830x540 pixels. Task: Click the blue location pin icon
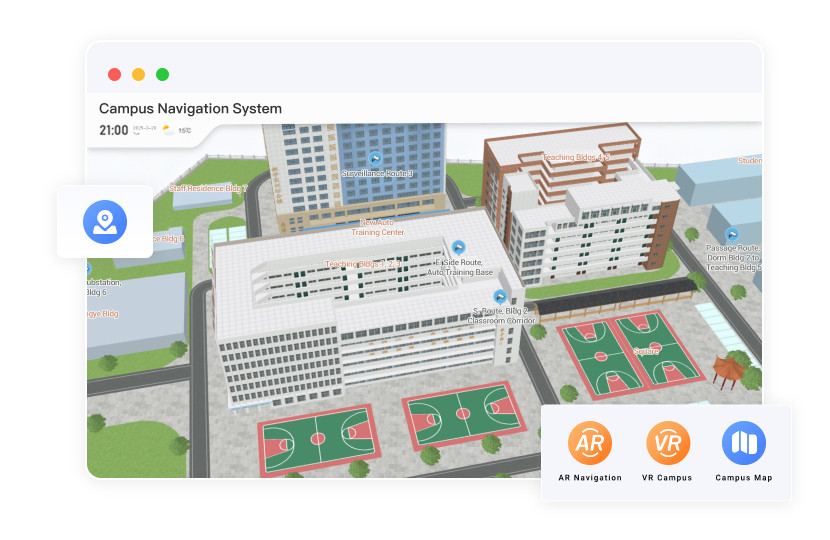(105, 222)
